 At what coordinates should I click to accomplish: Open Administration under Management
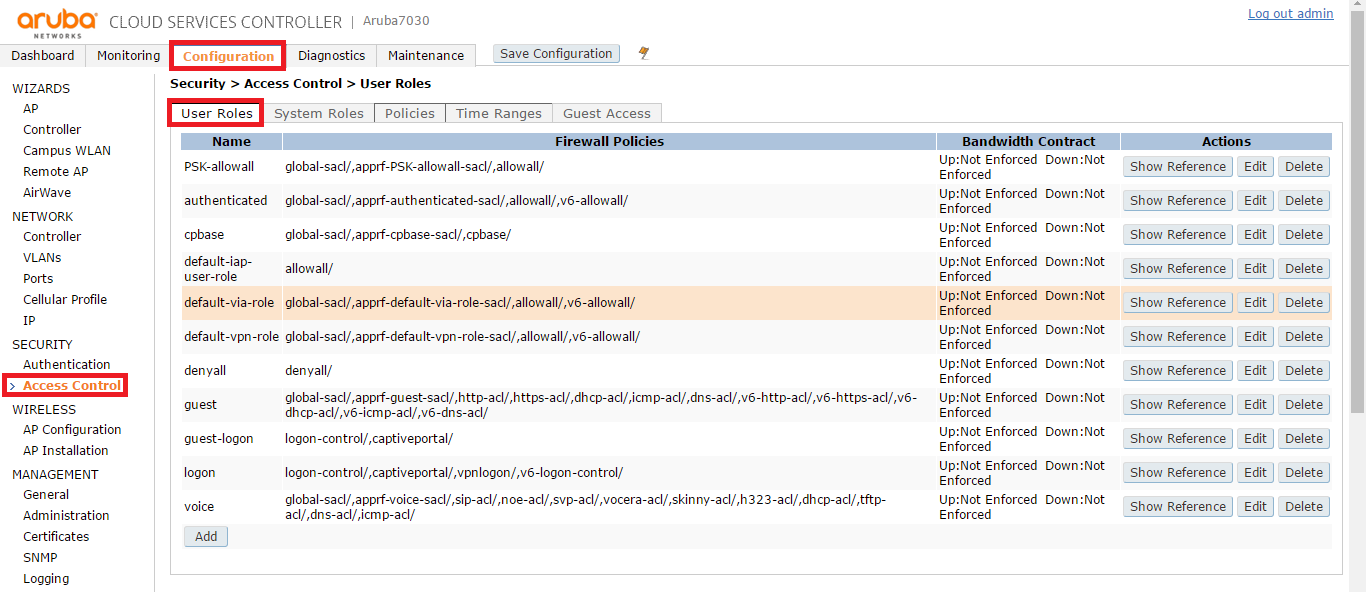pos(66,515)
